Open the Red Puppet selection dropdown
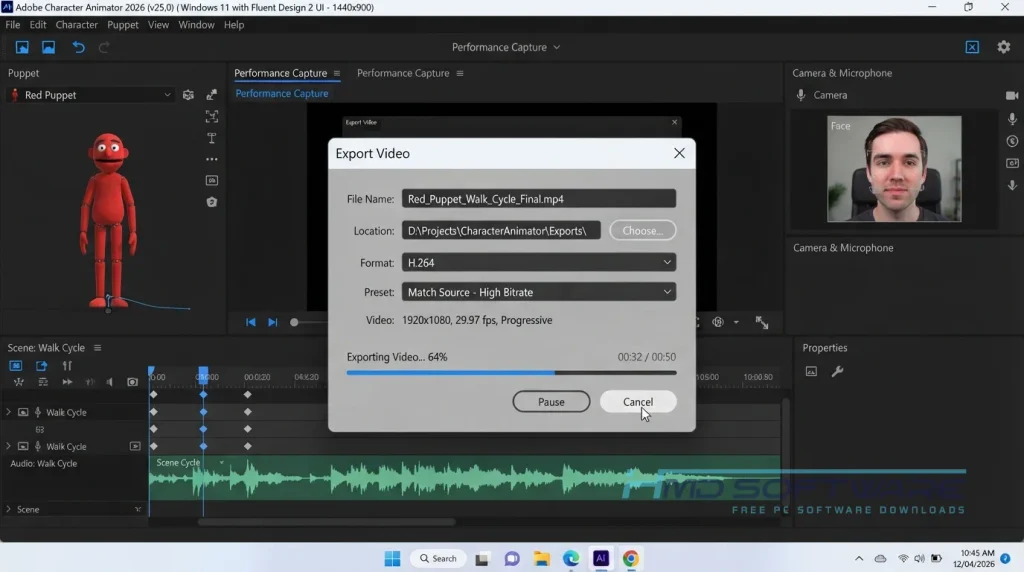This screenshot has height=572, width=1024. click(91, 95)
